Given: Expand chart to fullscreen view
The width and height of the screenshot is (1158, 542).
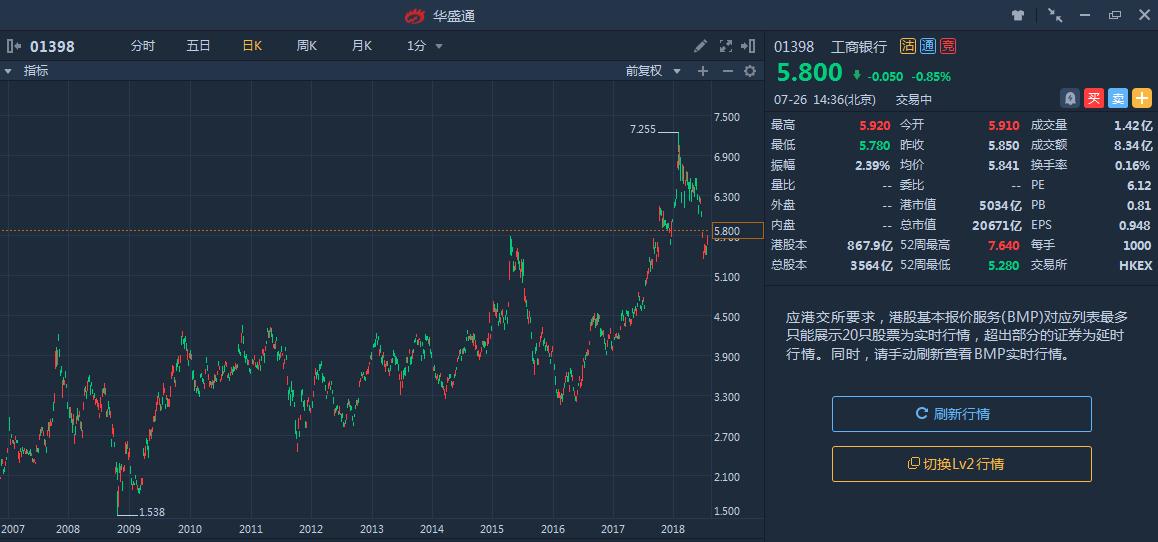Looking at the screenshot, I should click(x=725, y=46).
